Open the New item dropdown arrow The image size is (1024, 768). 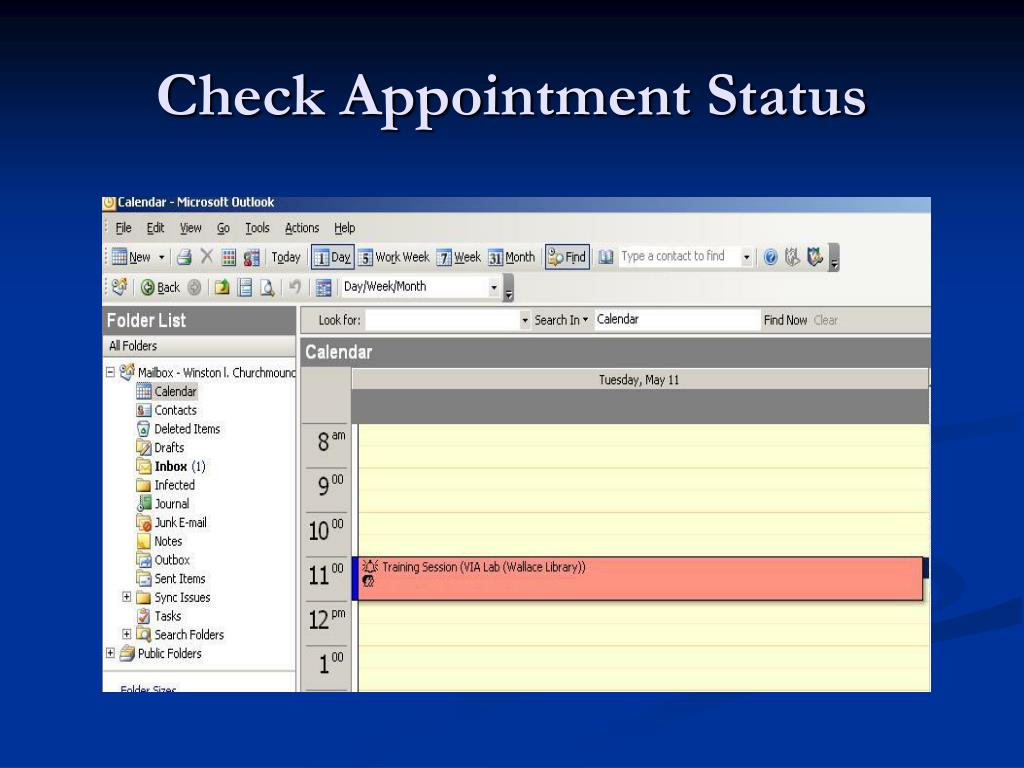coord(161,257)
